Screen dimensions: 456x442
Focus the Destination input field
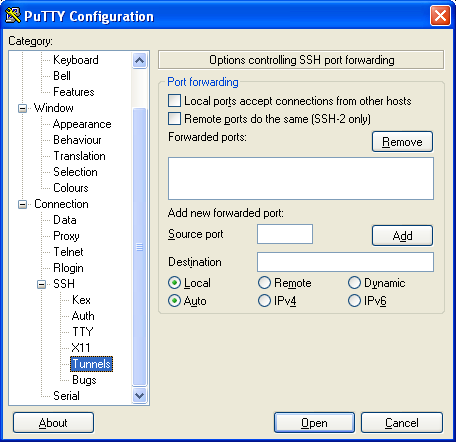pyautogui.click(x=345, y=262)
